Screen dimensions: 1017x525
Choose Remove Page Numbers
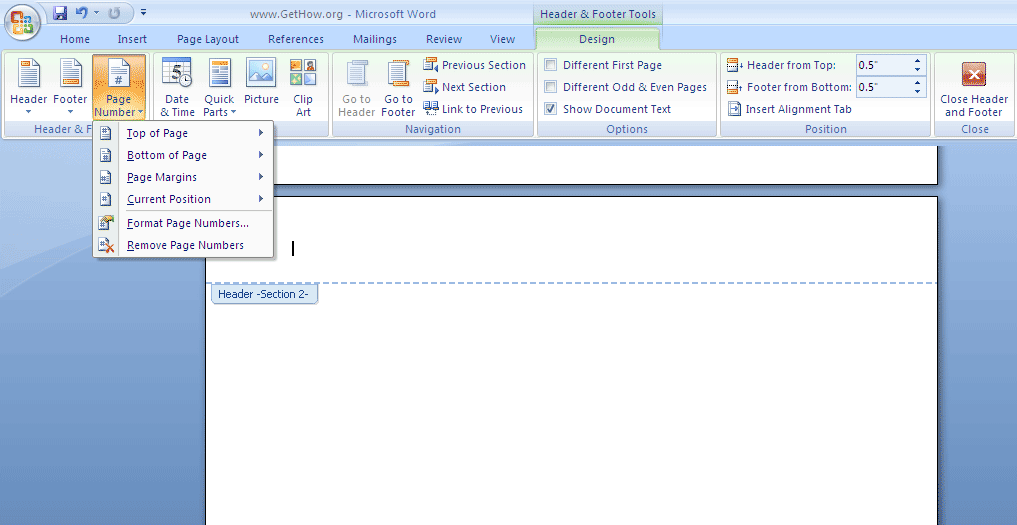[x=183, y=245]
